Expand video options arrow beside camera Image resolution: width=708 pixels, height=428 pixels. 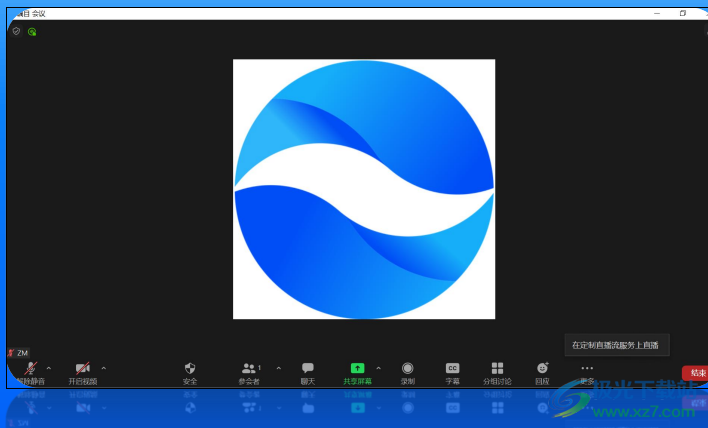pos(104,368)
